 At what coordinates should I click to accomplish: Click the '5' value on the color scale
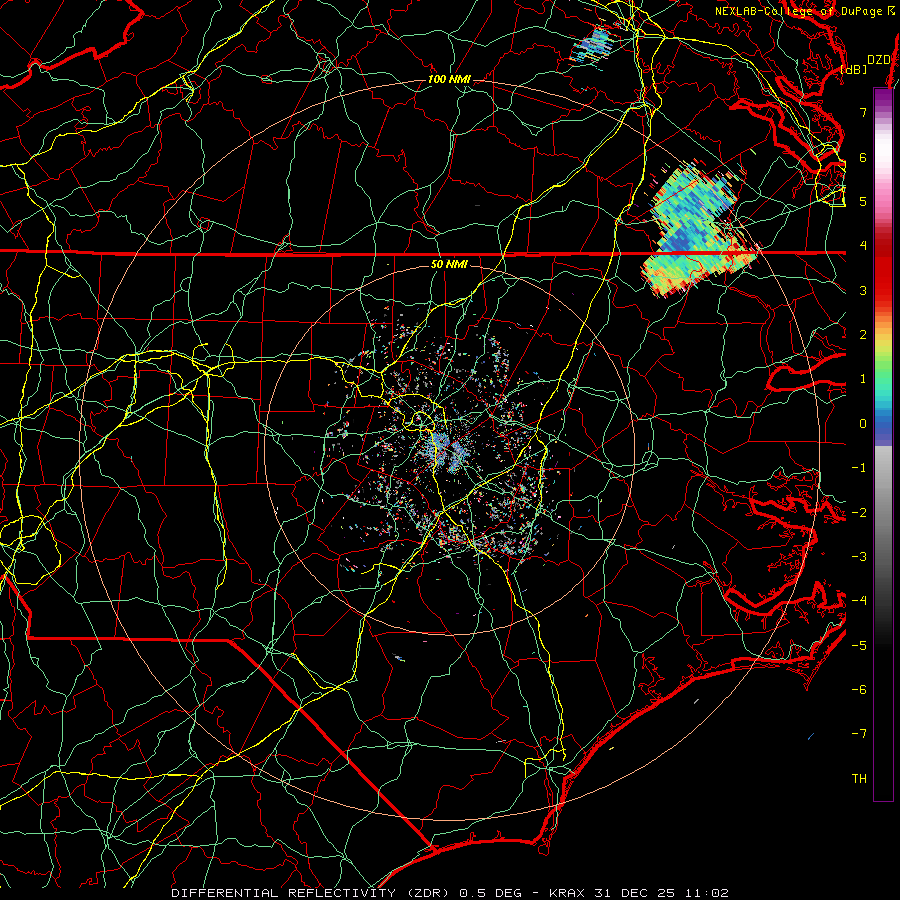(x=863, y=201)
